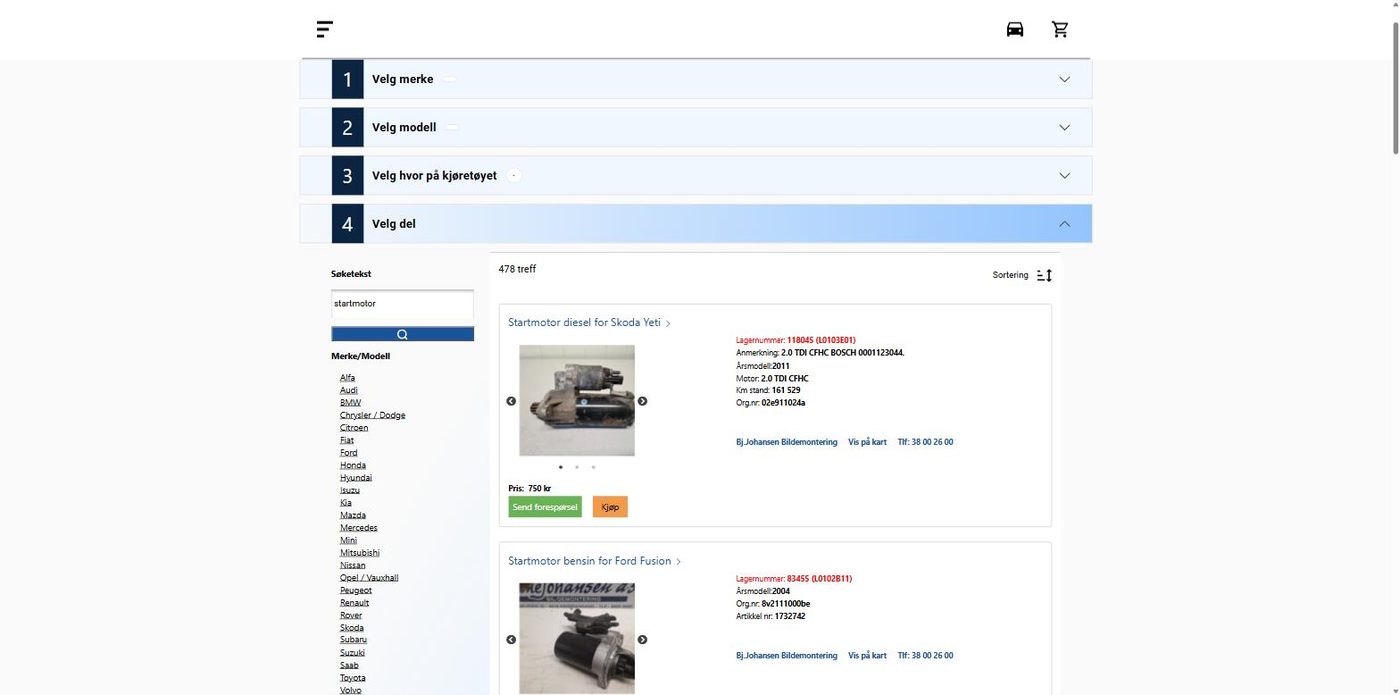This screenshot has height=695, width=1400.
Task: Call Tlf 38 00 26 00 in Skoda listing
Action: [x=925, y=442]
